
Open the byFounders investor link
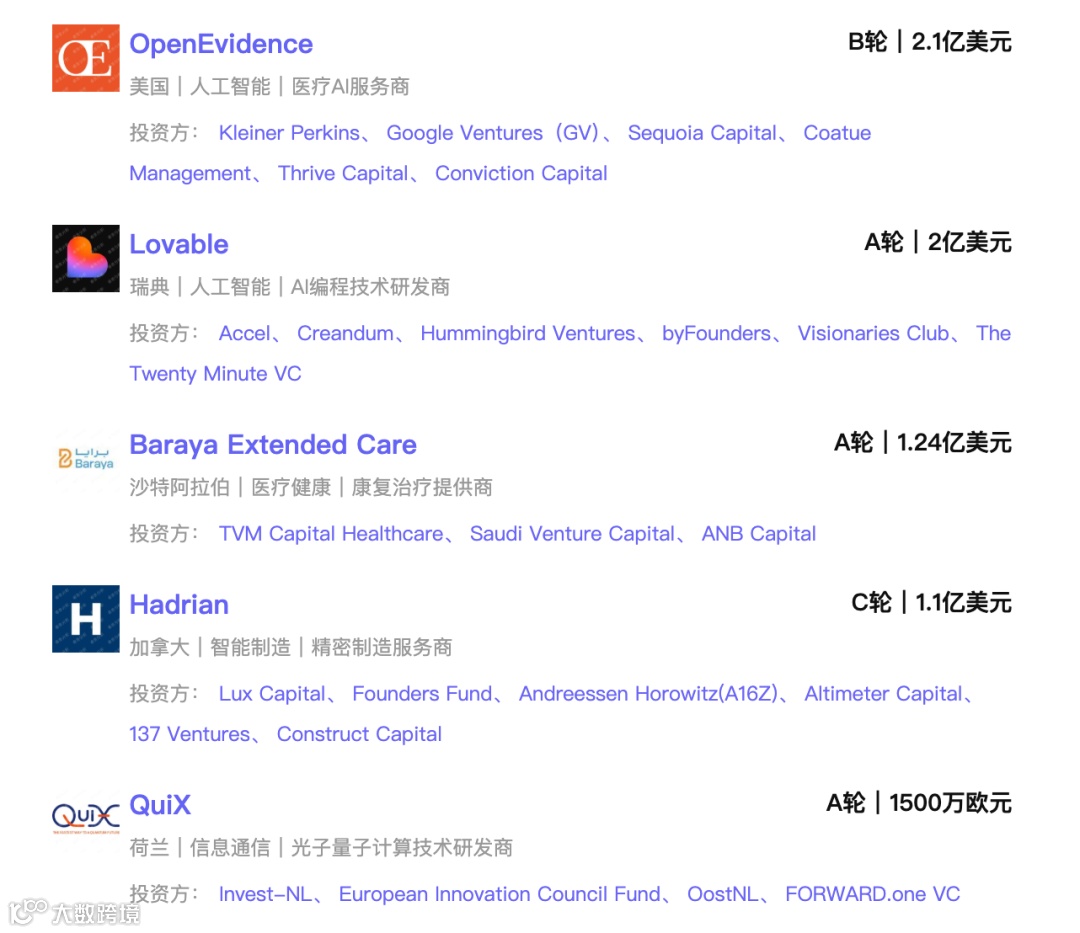[716, 333]
